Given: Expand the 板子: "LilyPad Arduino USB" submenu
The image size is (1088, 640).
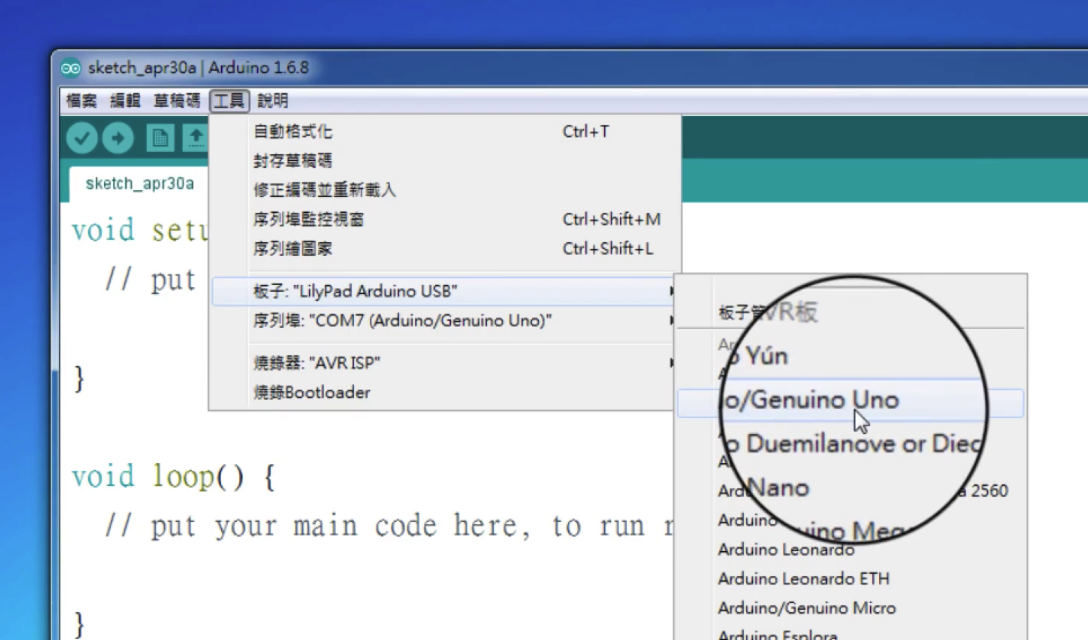Looking at the screenshot, I should [x=444, y=292].
